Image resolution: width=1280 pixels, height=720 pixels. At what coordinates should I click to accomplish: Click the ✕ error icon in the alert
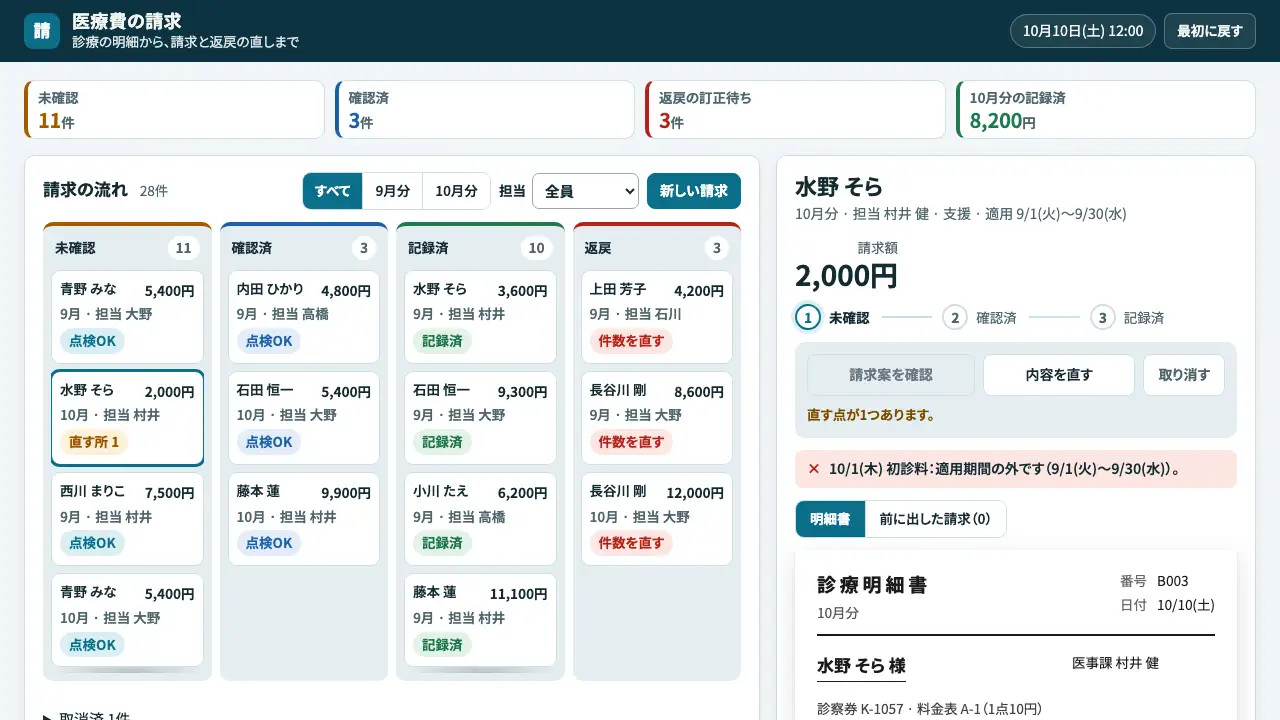coord(813,469)
